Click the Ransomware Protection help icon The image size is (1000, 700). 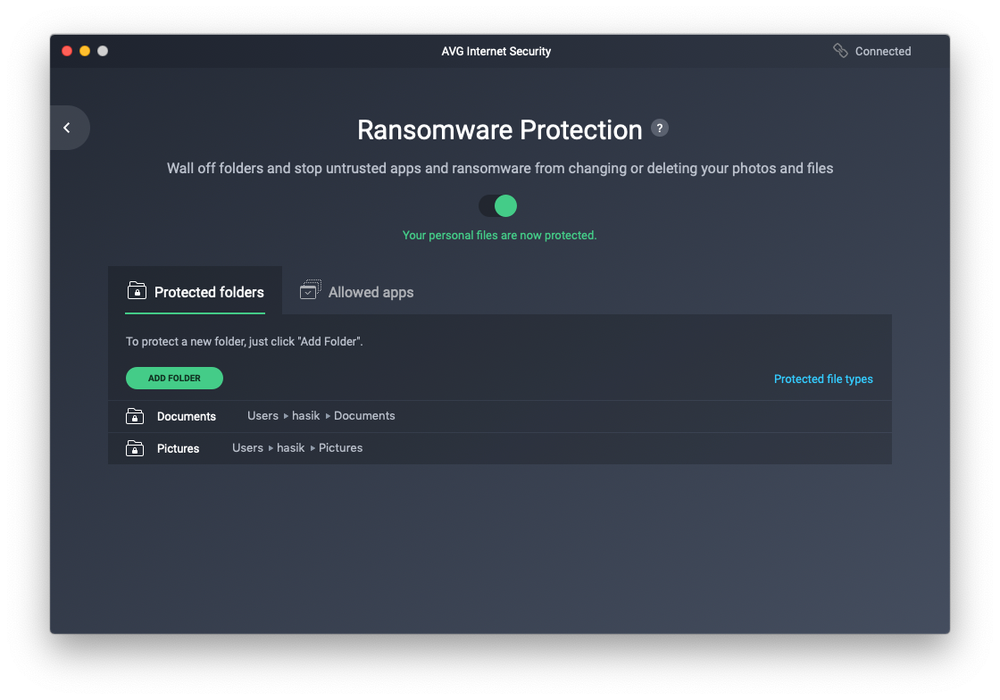click(x=659, y=128)
